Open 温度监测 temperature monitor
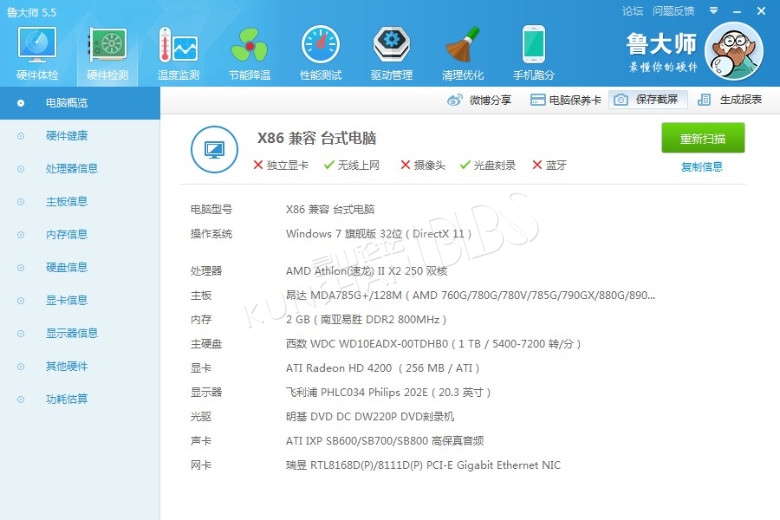780x520 pixels. pyautogui.click(x=178, y=54)
